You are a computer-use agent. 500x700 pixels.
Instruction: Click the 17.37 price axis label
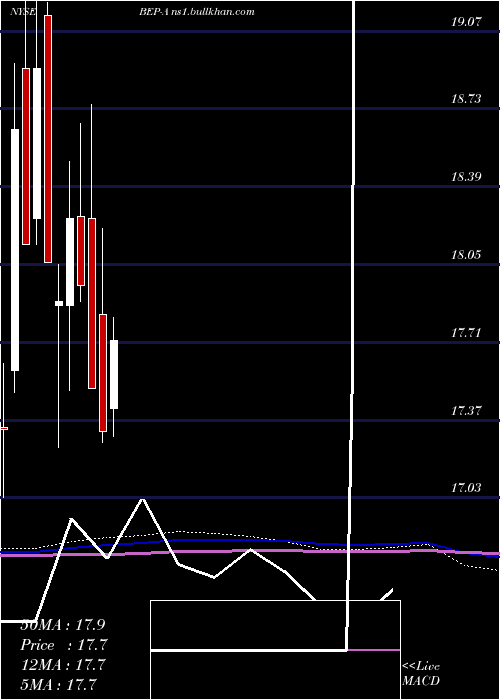click(466, 410)
